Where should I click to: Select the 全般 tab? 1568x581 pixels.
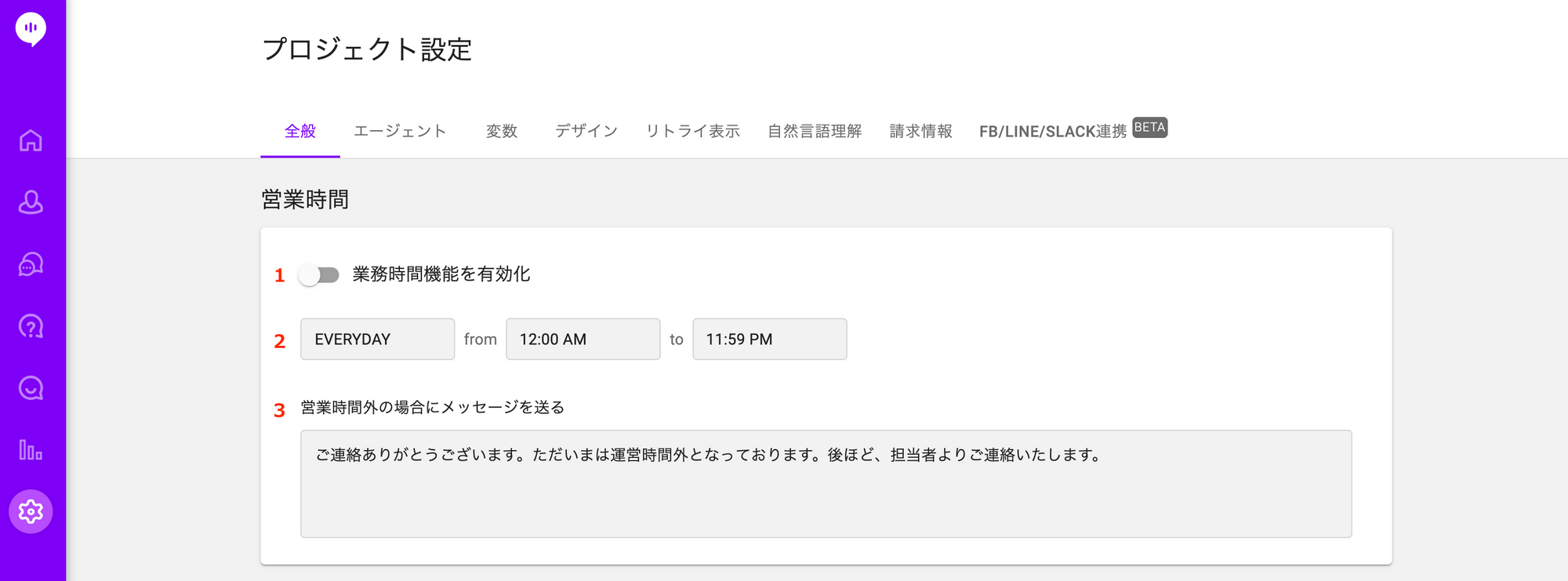(x=300, y=132)
